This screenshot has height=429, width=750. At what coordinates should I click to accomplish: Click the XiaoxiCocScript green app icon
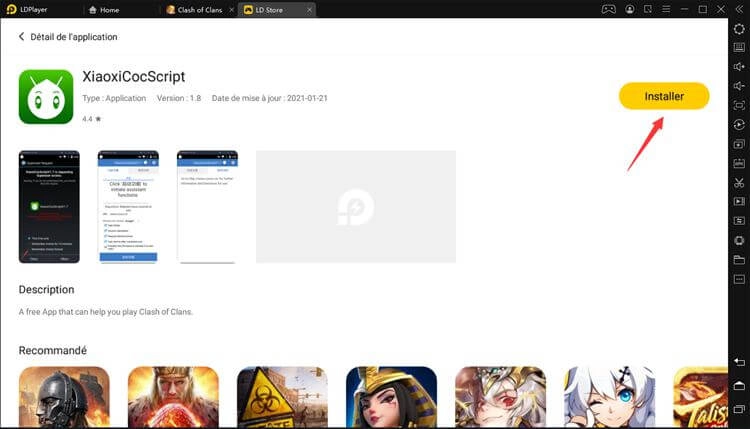46,96
